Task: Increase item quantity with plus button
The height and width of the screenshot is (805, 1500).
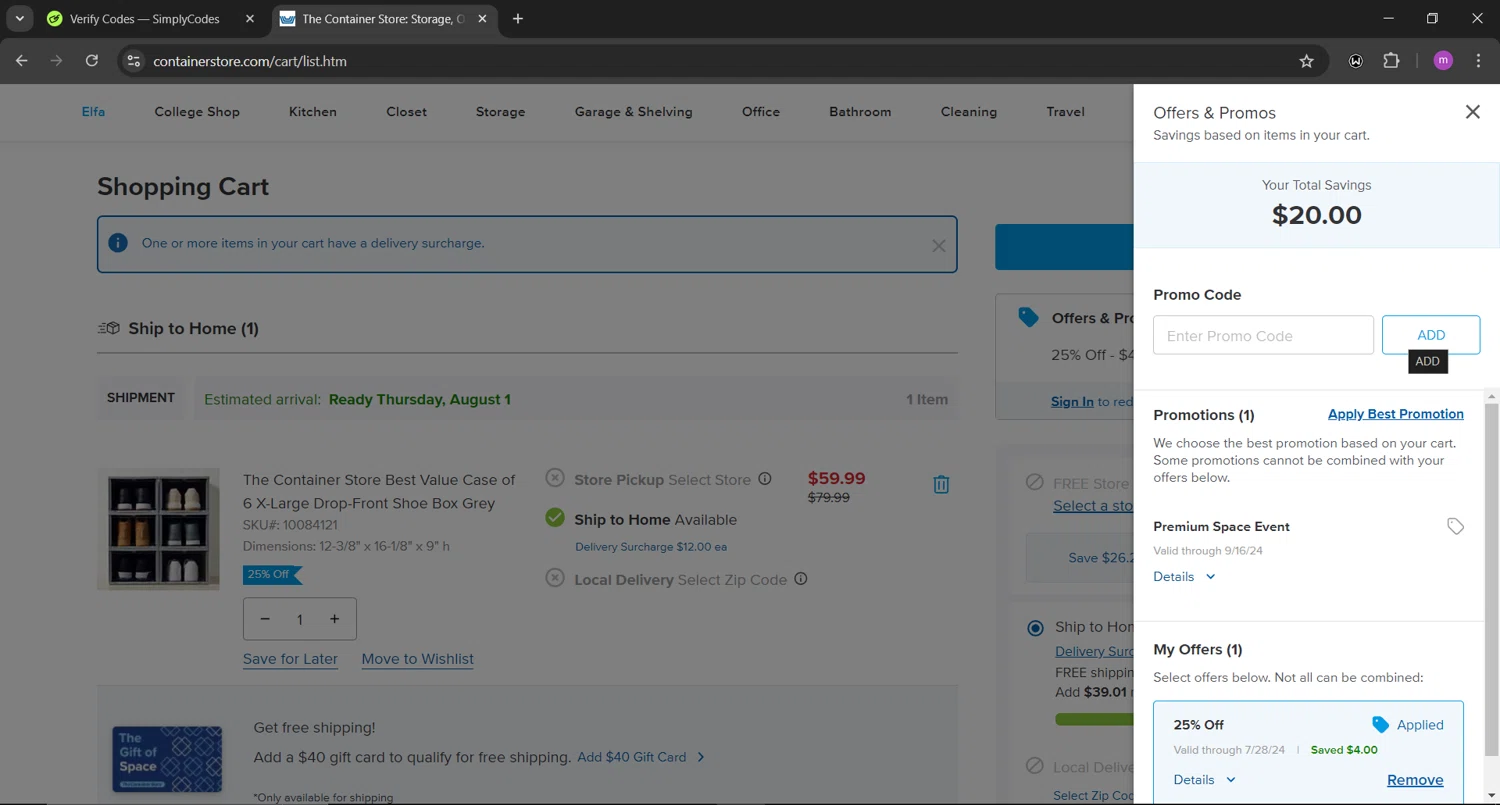Action: [x=335, y=619]
